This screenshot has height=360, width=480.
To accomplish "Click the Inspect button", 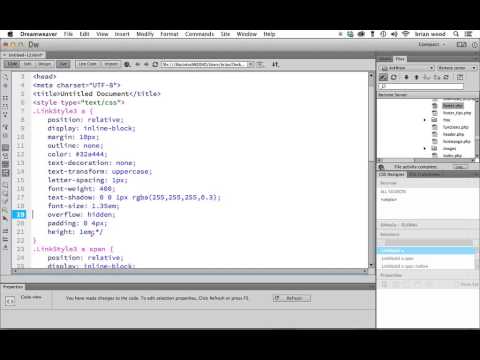I will (x=111, y=64).
